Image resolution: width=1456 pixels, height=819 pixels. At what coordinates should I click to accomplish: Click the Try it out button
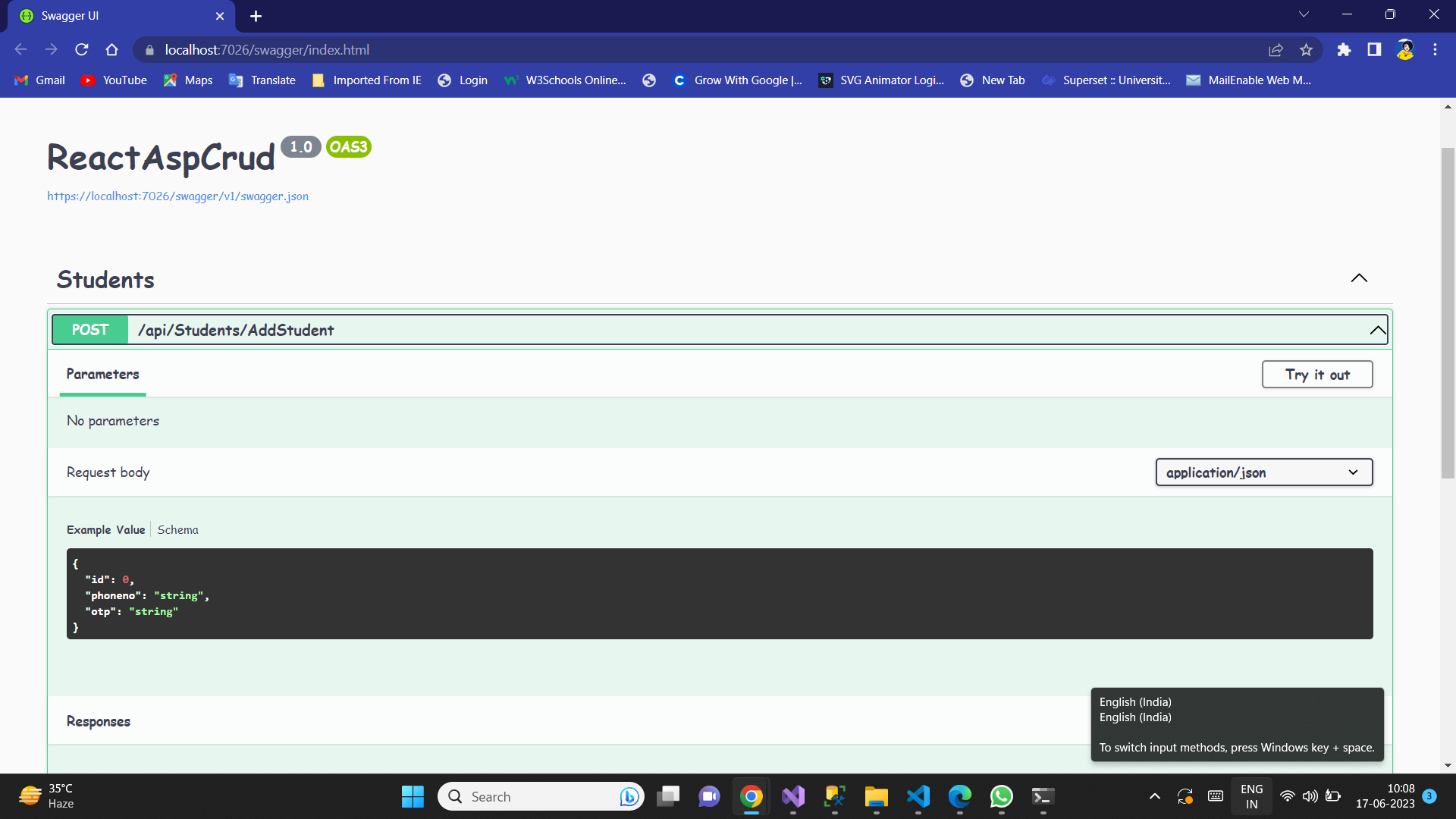tap(1316, 375)
